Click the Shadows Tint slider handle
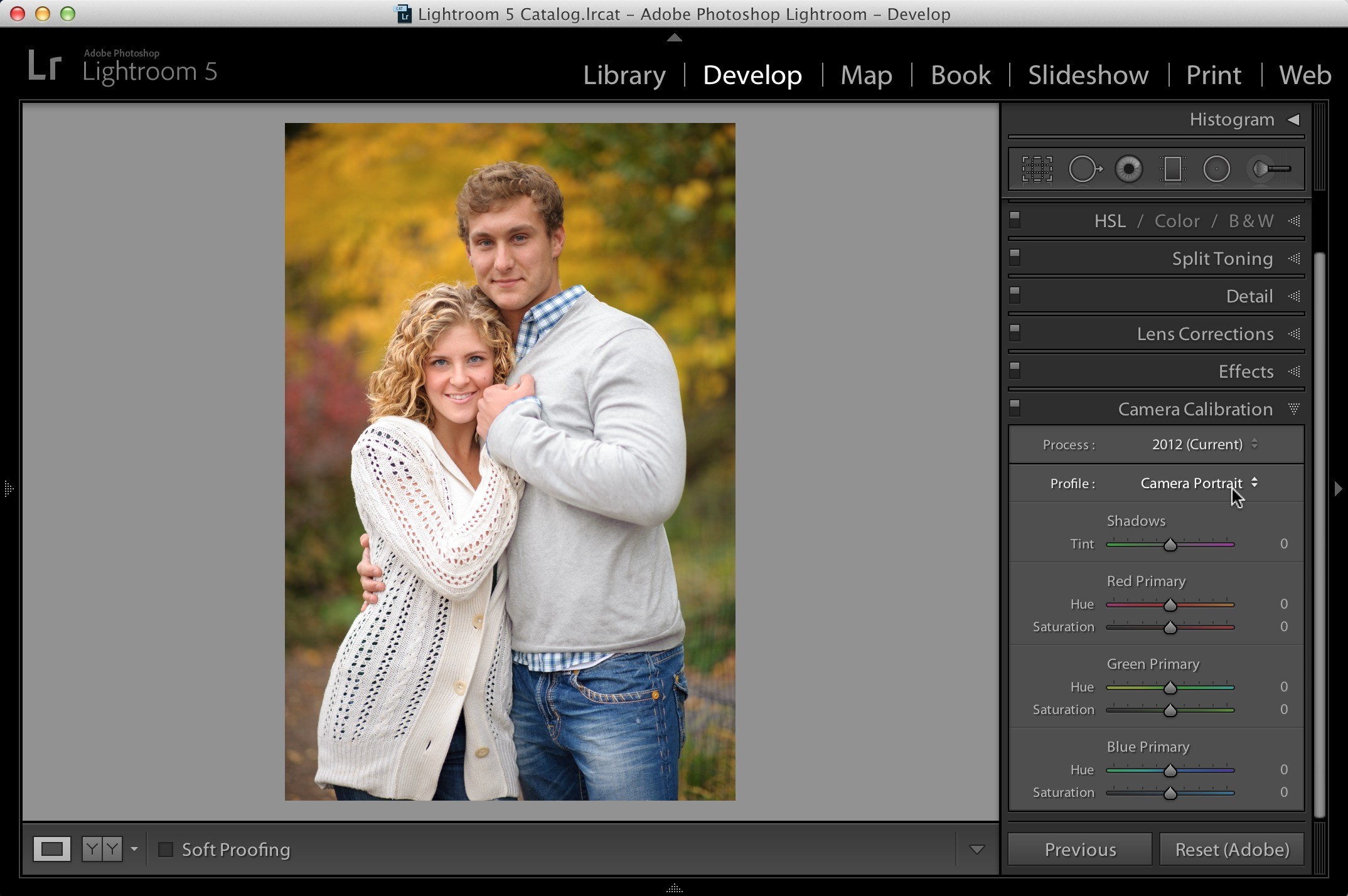1348x896 pixels. [1170, 545]
